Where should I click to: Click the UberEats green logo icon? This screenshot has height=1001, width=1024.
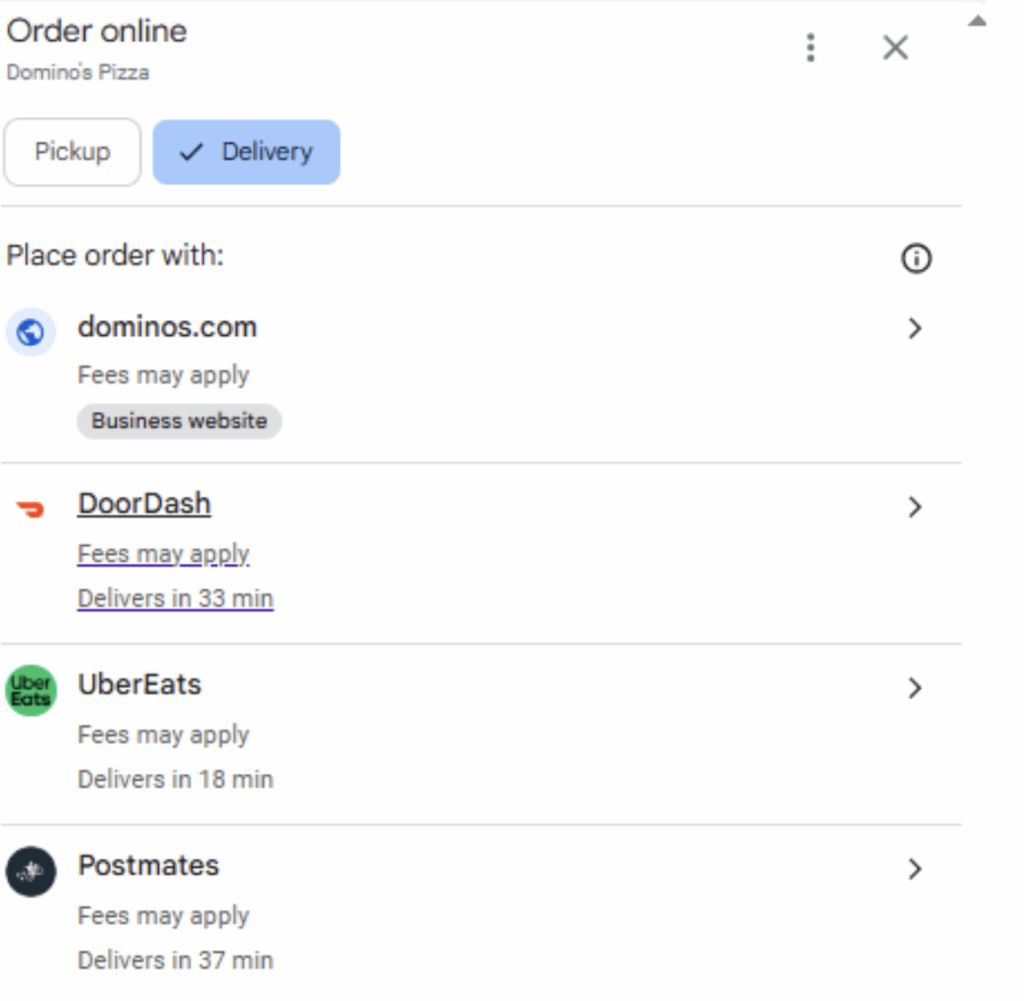(x=31, y=690)
